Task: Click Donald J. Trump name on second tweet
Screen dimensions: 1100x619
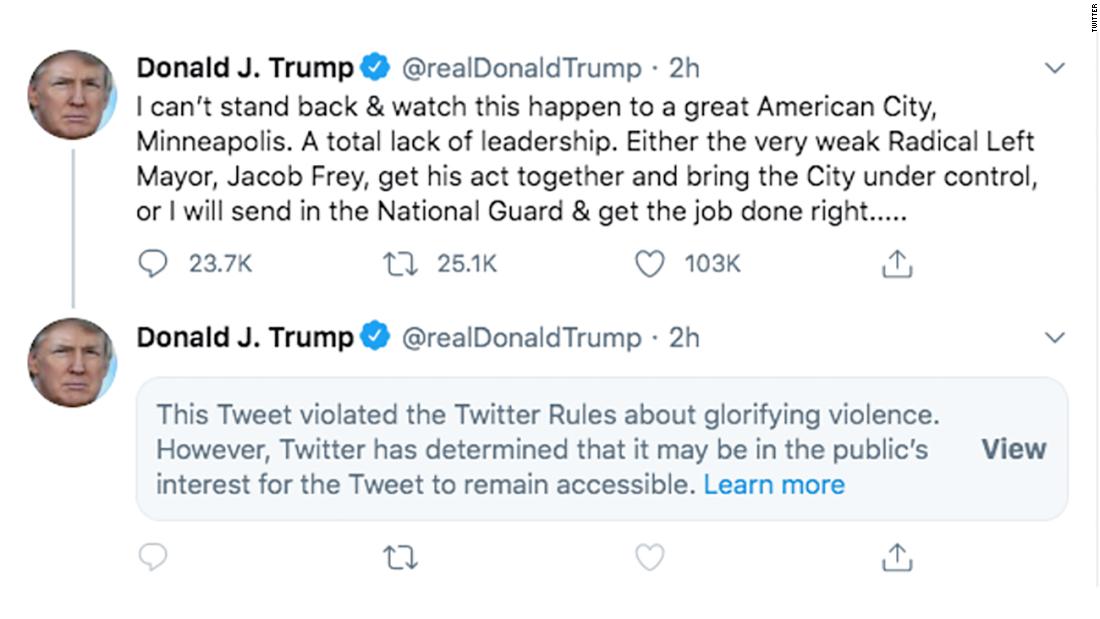Action: pos(244,338)
